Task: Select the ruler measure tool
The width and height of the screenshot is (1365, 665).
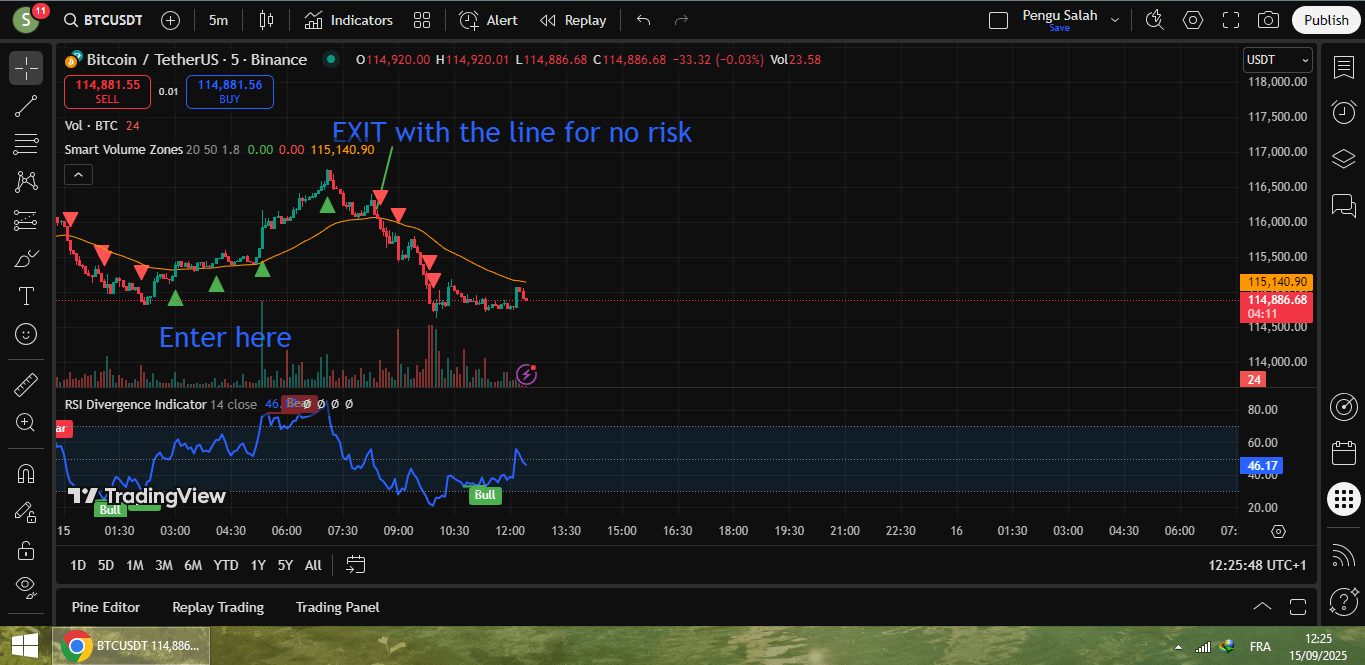Action: click(26, 384)
